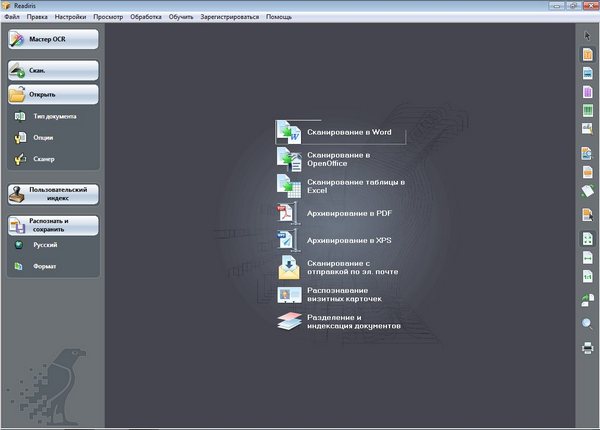This screenshot has height=430, width=600.
Task: Click the Word scanning document icon
Action: (x=288, y=133)
